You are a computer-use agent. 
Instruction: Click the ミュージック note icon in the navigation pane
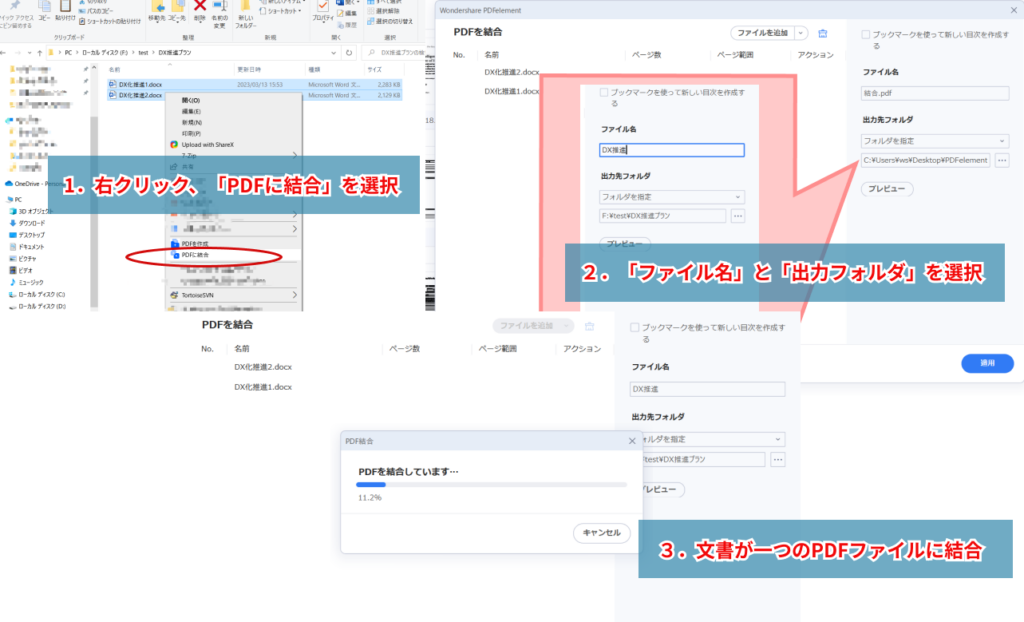tap(12, 282)
